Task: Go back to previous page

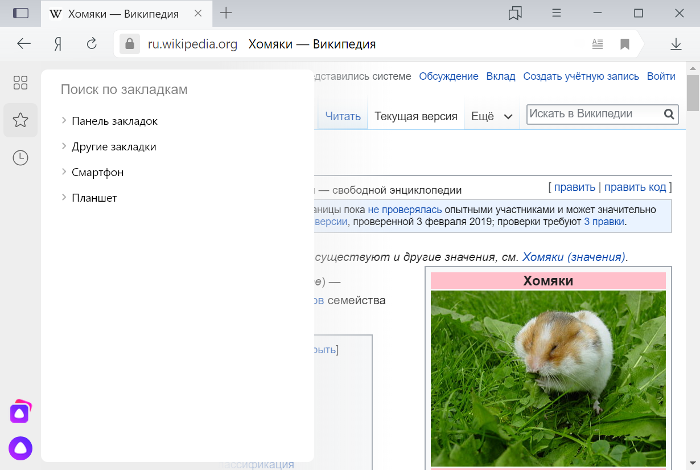Action: (x=24, y=43)
